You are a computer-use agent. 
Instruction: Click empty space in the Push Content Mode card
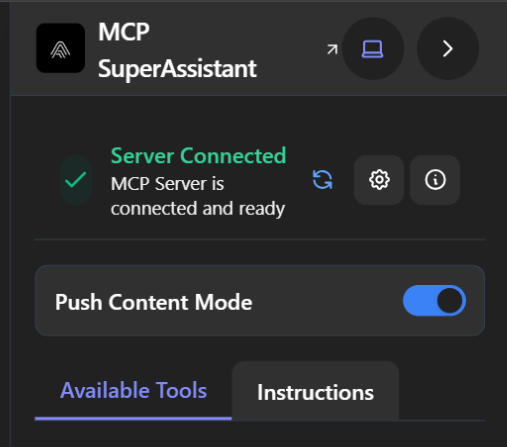click(x=327, y=301)
